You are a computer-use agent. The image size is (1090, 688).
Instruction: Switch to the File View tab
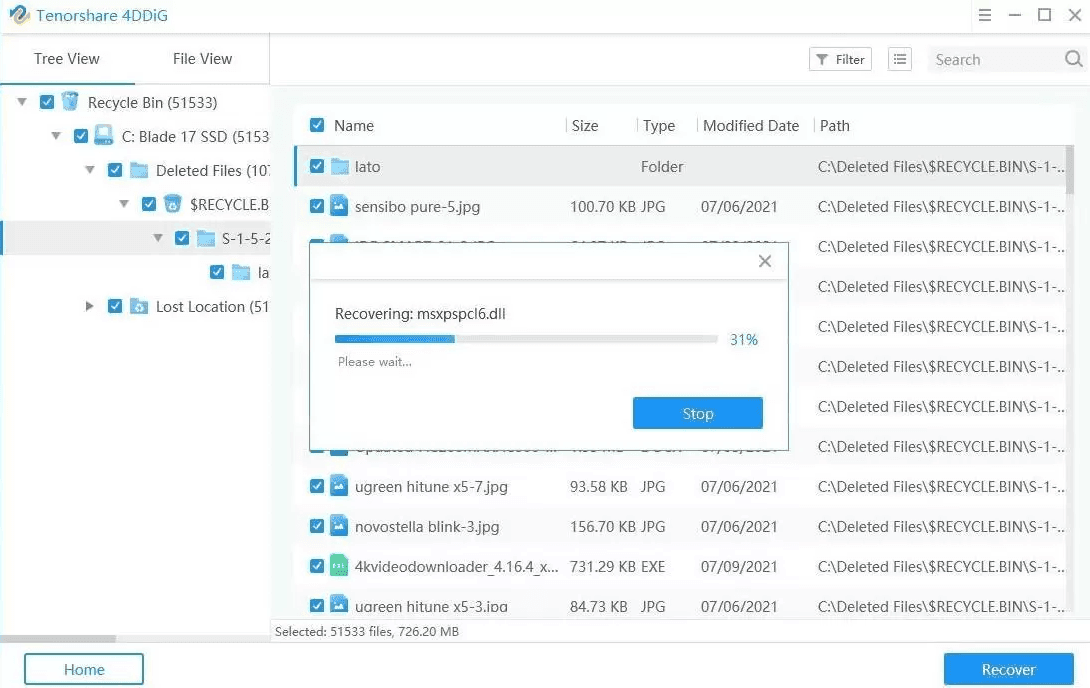202,59
